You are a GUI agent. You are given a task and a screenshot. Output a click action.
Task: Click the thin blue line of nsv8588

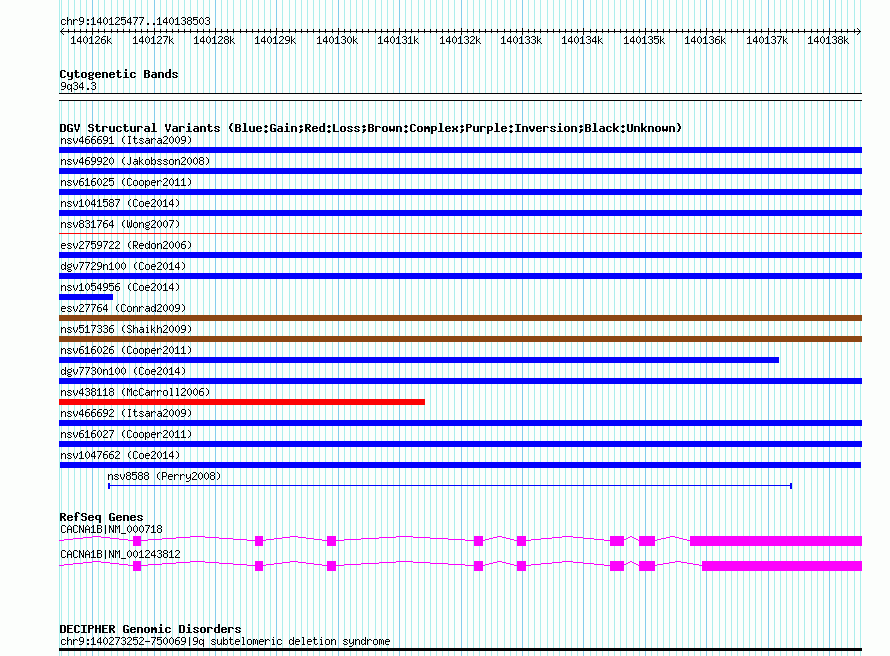(x=450, y=486)
